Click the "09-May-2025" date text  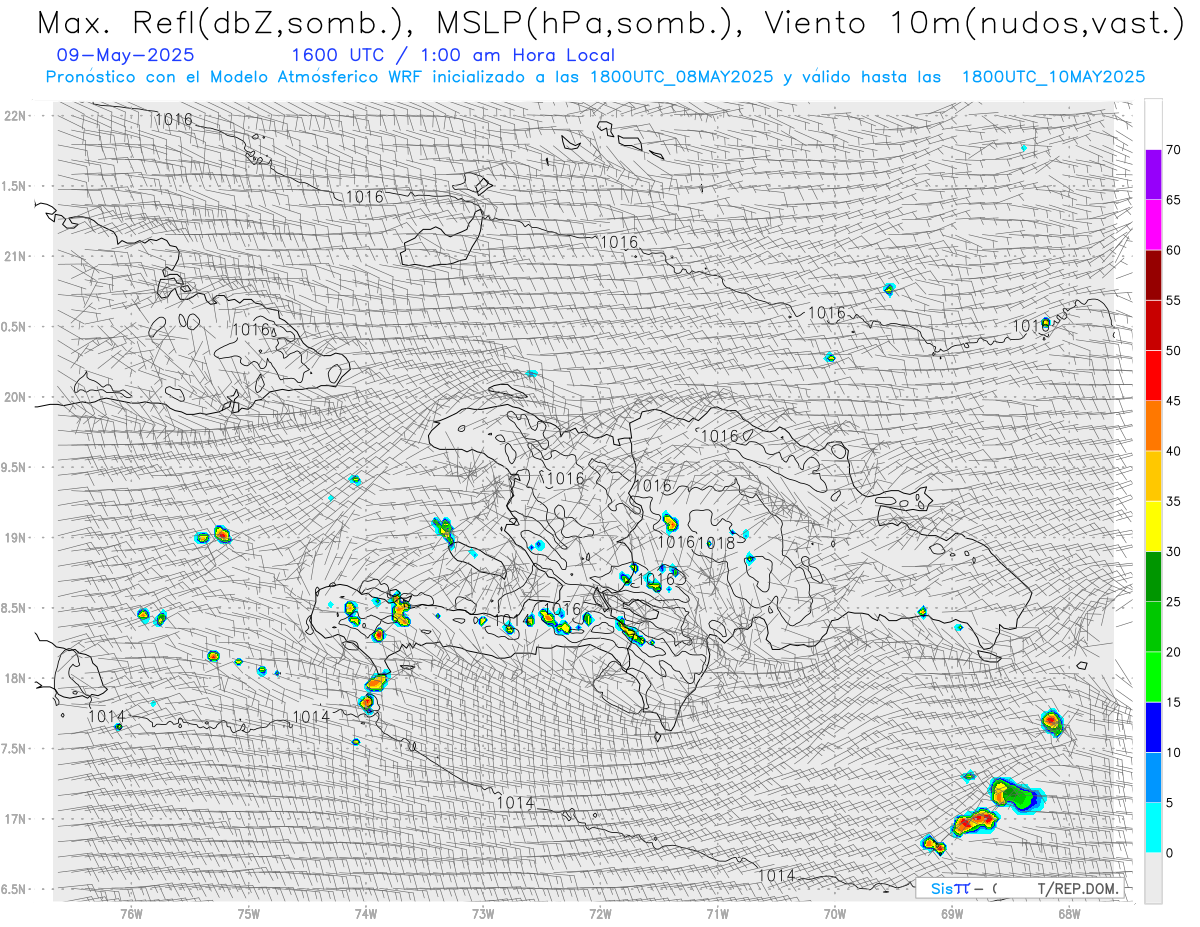coord(126,56)
